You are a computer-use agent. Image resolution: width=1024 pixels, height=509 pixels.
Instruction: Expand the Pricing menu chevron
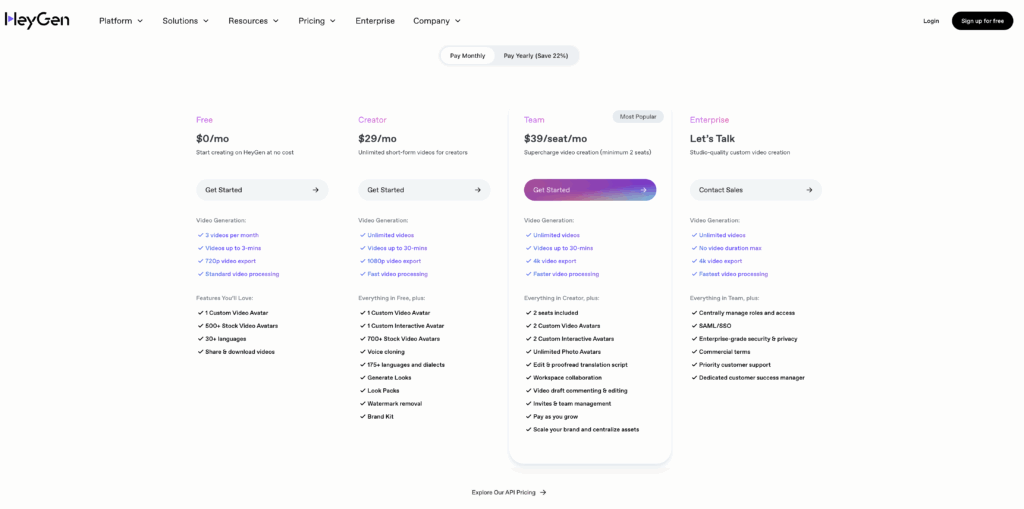(x=332, y=21)
